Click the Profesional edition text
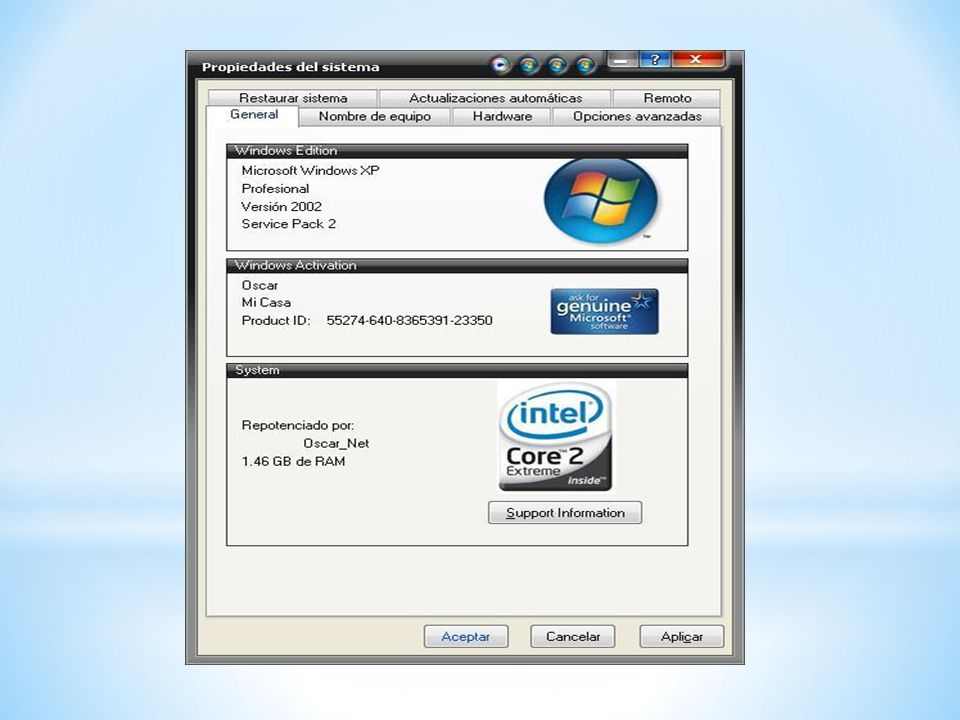 276,189
